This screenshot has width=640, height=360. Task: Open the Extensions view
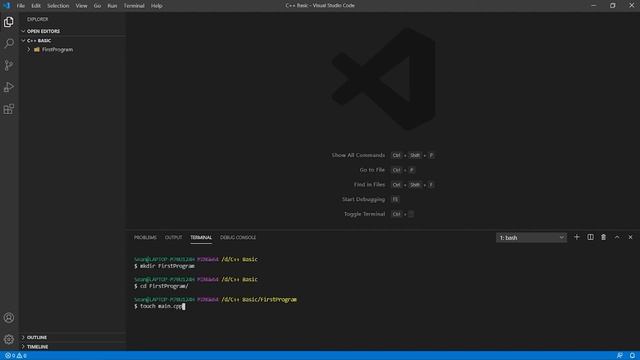click(x=9, y=109)
